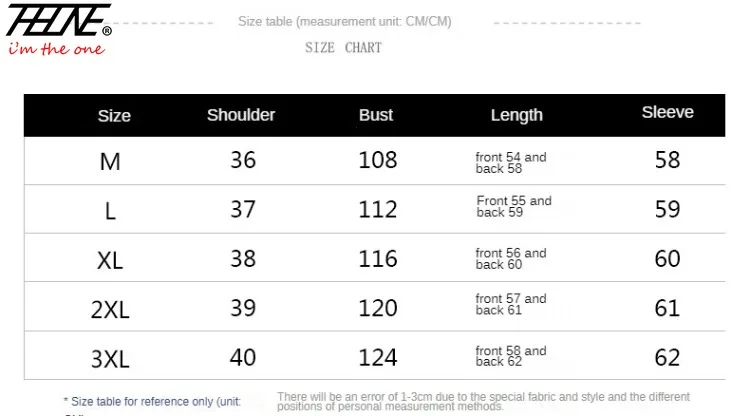Select the Sleeve column header
The image size is (750, 416).
pyautogui.click(x=667, y=113)
